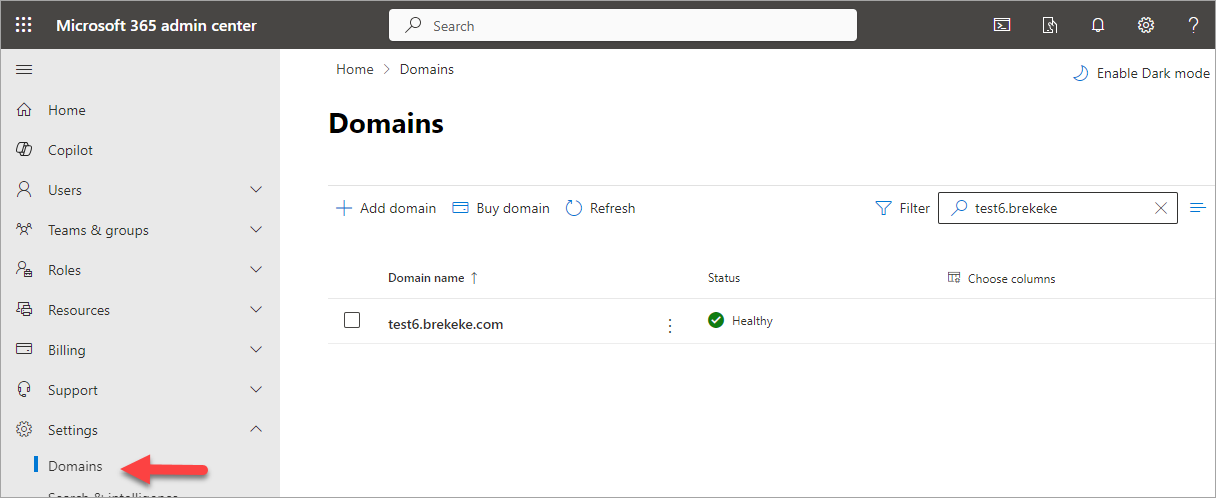Screen dimensions: 1216x498
Task: Expand the Users menu chevron
Action: pyautogui.click(x=256, y=189)
